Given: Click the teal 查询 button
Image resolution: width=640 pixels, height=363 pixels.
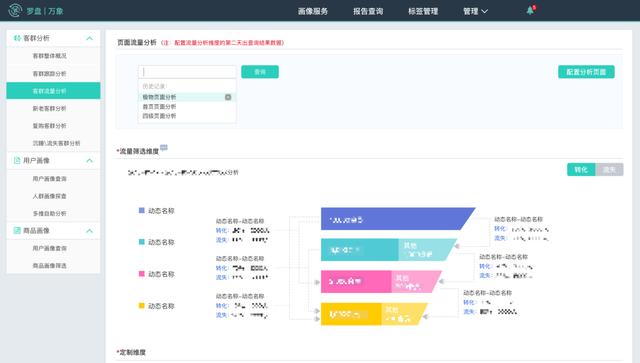Looking at the screenshot, I should (x=260, y=72).
